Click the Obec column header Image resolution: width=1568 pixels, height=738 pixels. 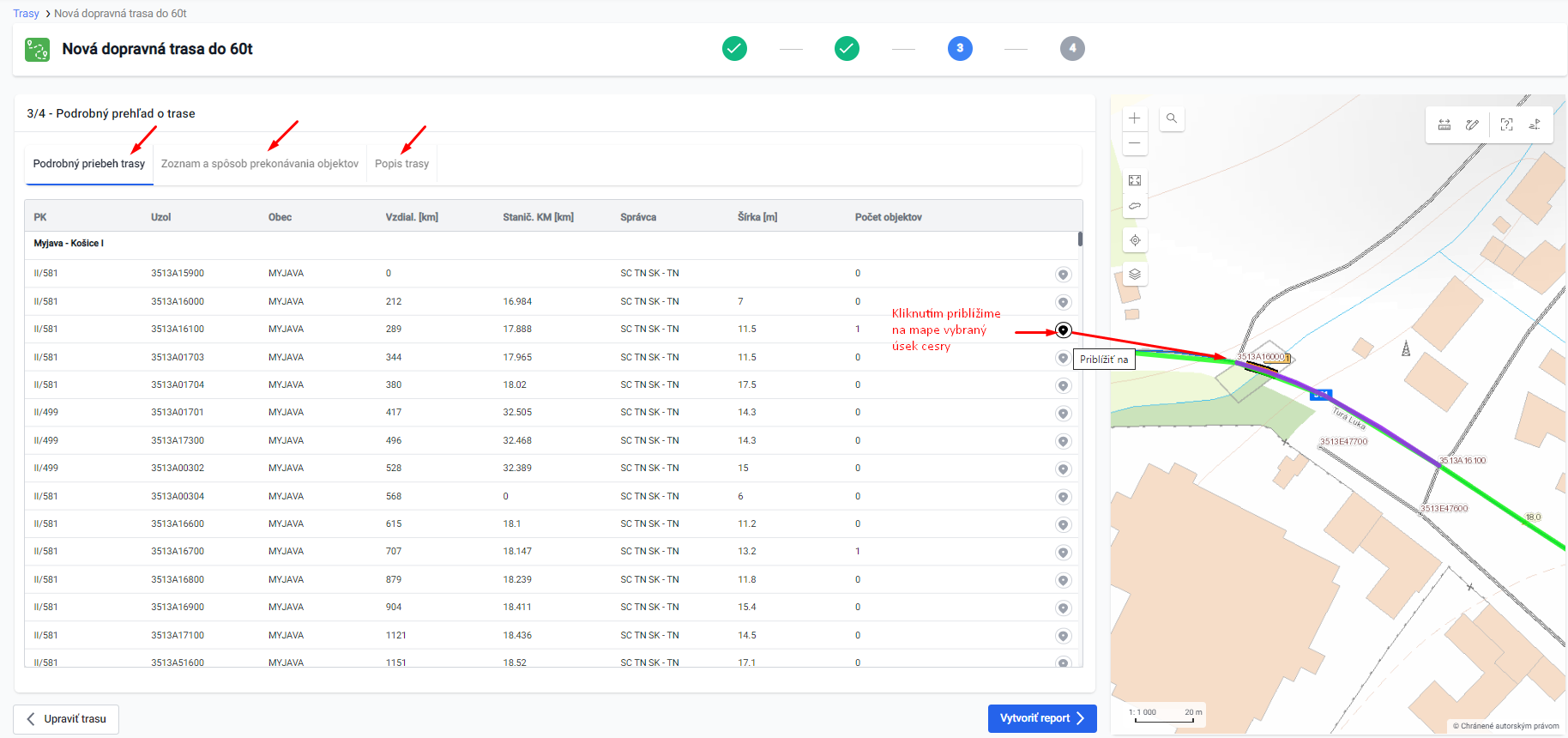point(280,217)
